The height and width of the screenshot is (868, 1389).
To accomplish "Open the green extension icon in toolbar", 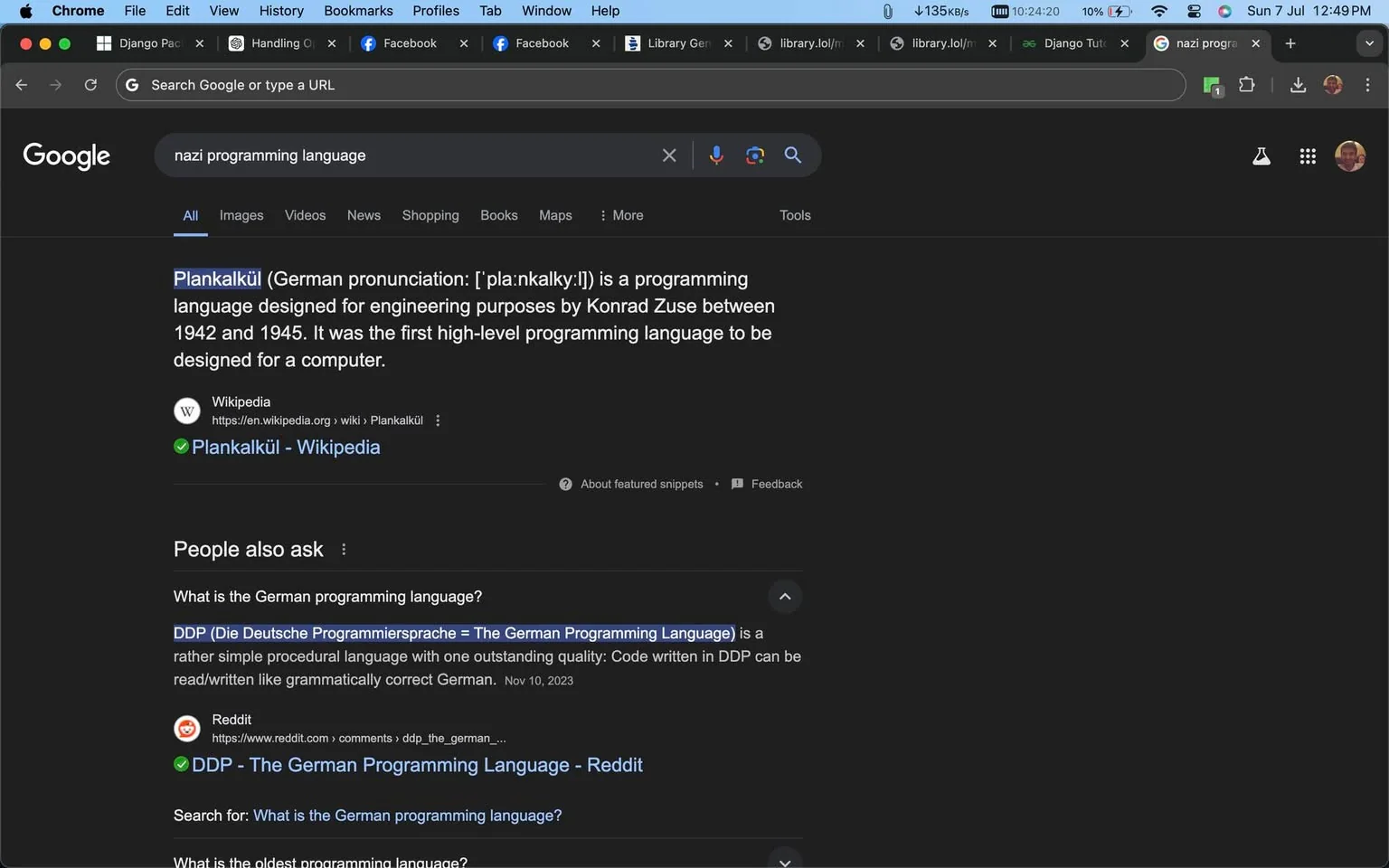I will (x=1213, y=86).
